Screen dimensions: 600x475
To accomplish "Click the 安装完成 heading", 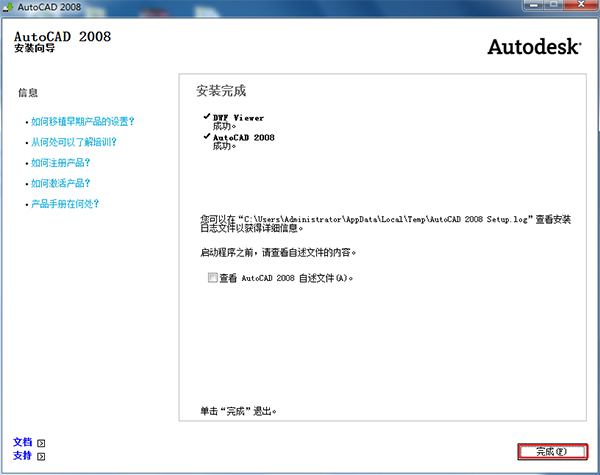I will pyautogui.click(x=222, y=91).
